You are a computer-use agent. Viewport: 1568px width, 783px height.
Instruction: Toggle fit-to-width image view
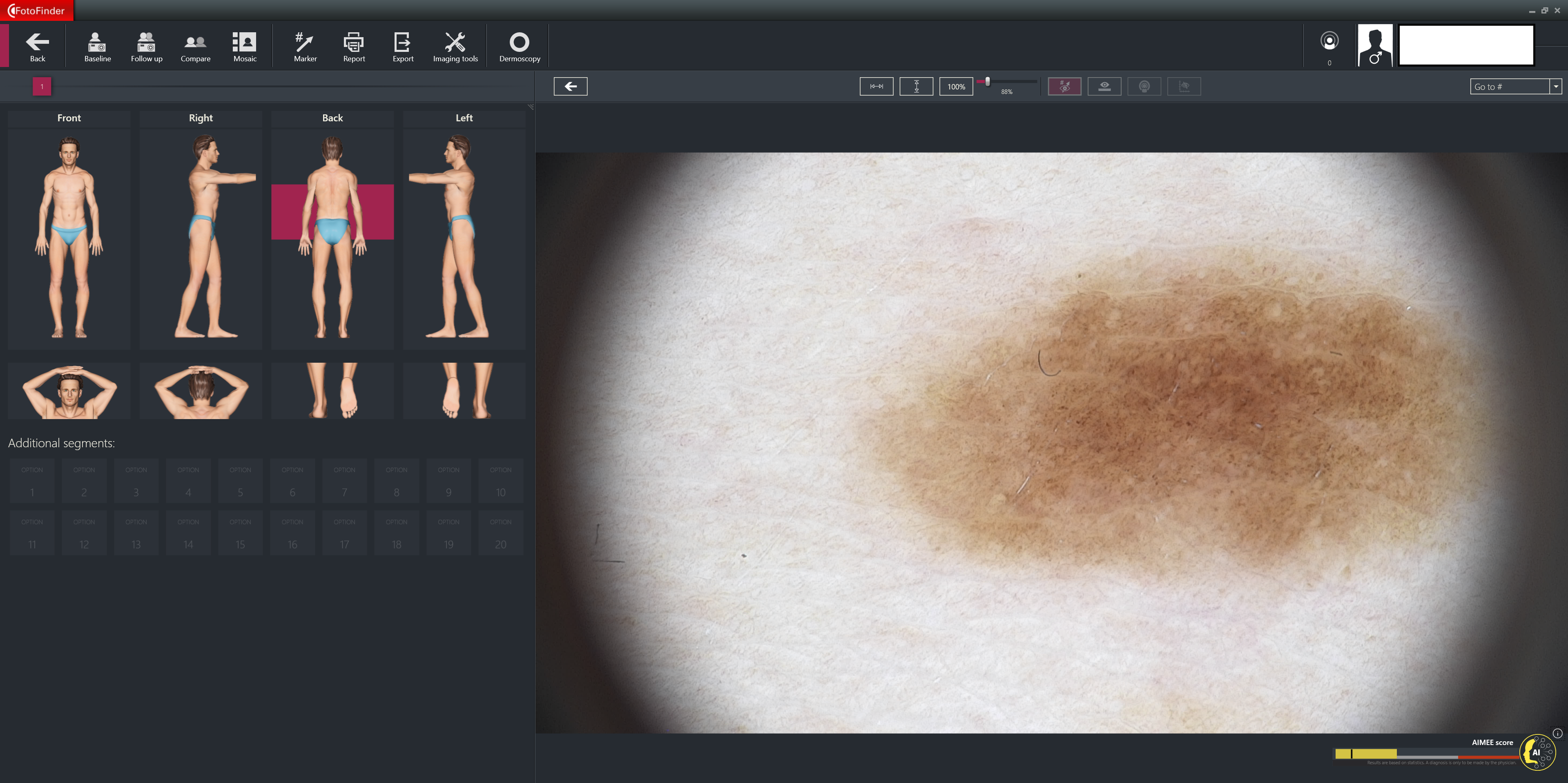click(876, 87)
